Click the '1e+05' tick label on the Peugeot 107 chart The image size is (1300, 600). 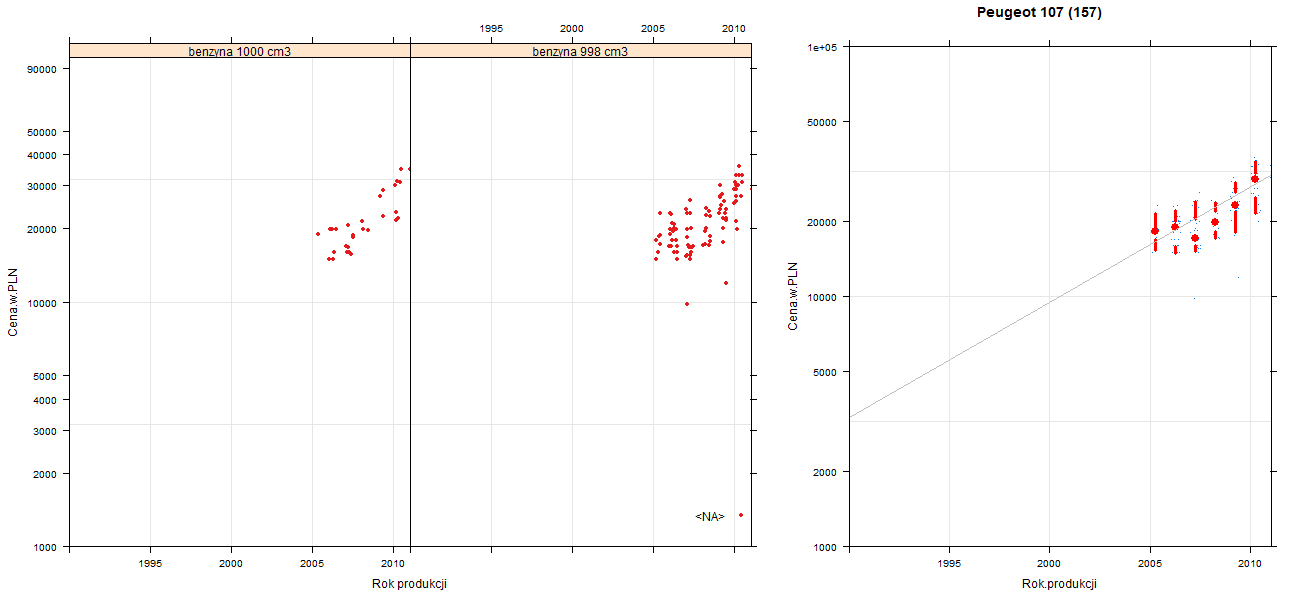(x=822, y=47)
